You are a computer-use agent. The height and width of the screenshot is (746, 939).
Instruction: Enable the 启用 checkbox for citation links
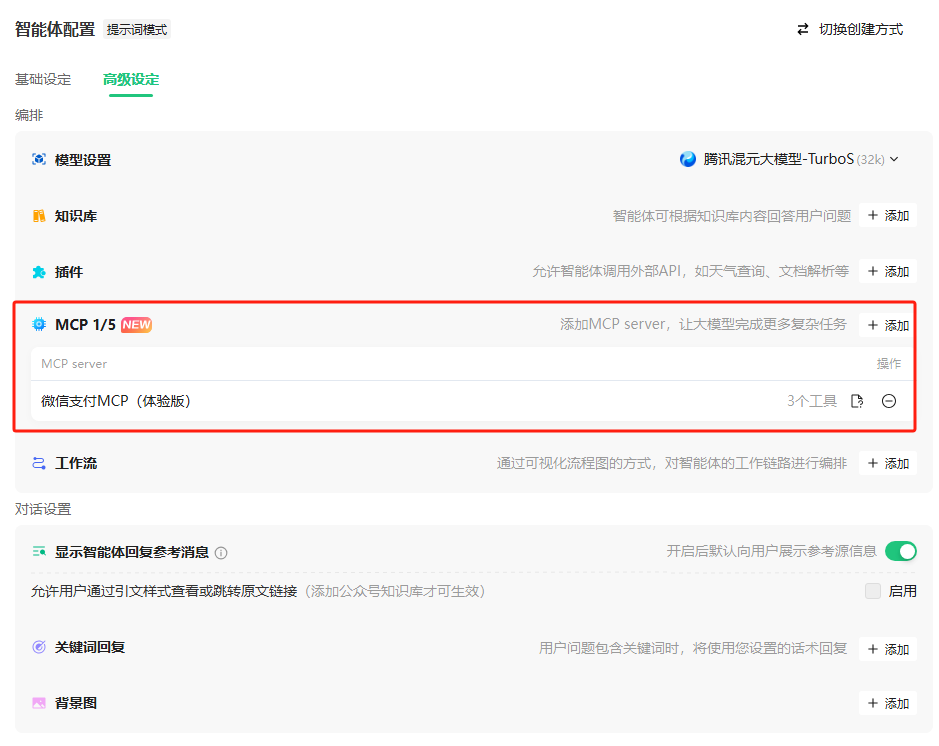[x=874, y=591]
